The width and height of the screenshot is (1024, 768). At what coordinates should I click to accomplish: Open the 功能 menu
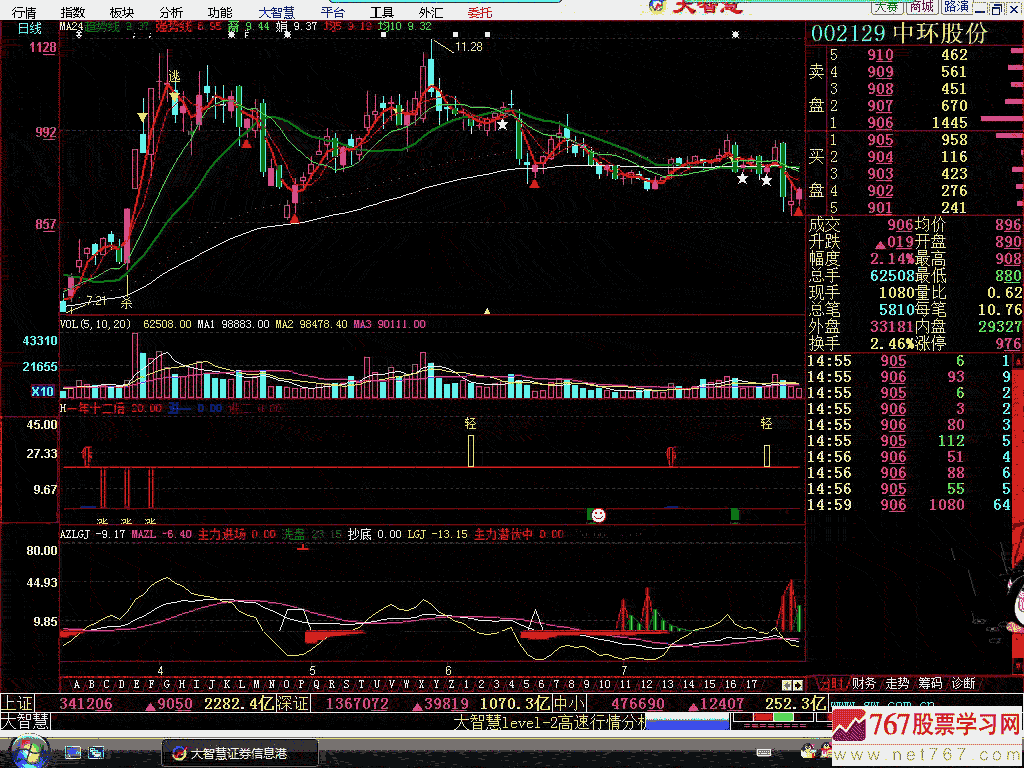[x=219, y=12]
